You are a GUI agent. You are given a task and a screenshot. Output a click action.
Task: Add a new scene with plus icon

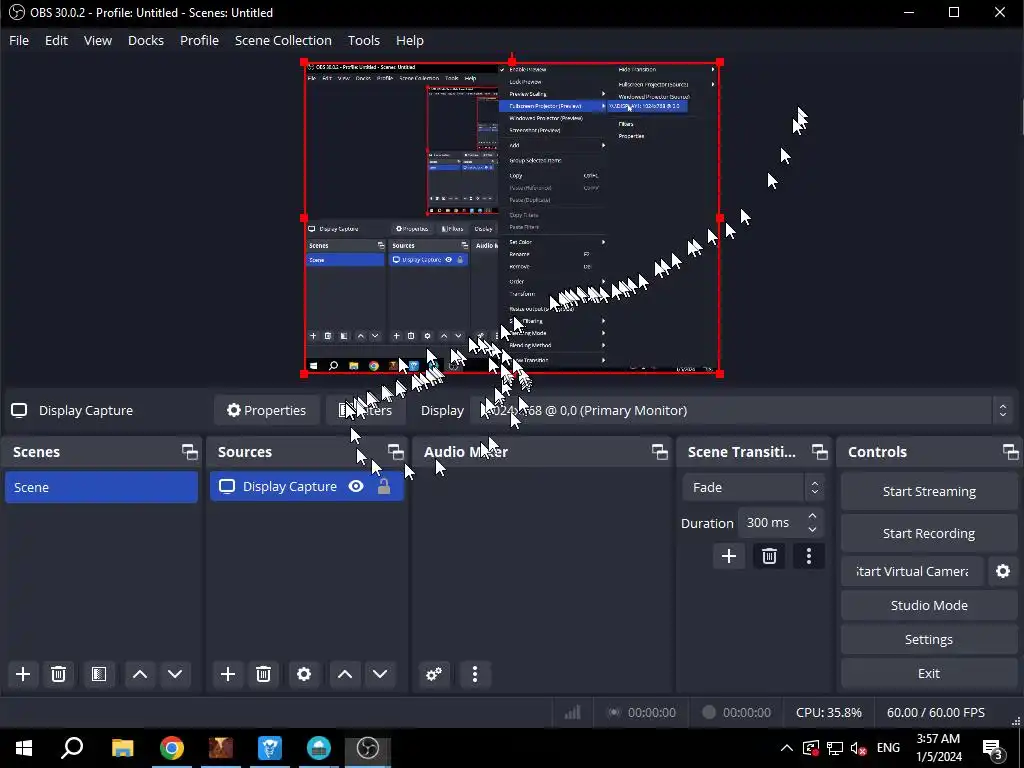[x=23, y=674]
